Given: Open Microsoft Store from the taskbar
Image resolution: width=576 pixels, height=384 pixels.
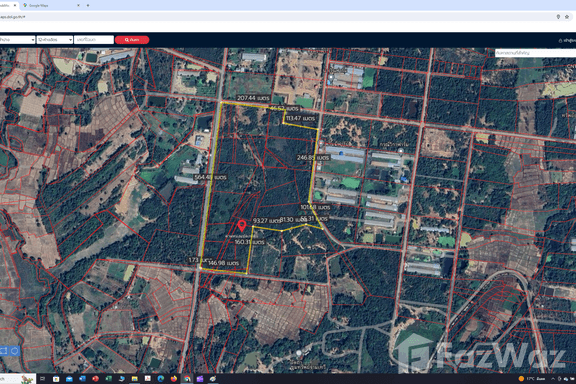Looking at the screenshot, I should 56,379.
